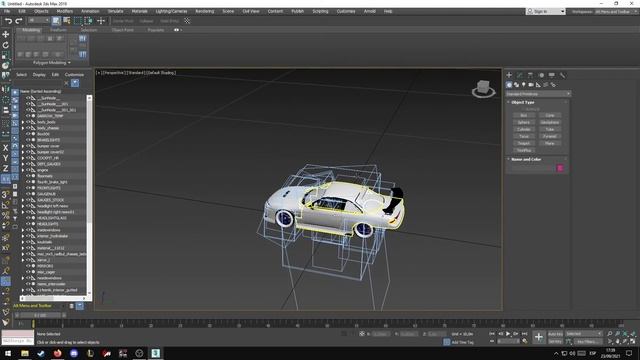Toggle 3D Snaps in left toolbar
Screen dimensions: 640x360
pos(6,195)
